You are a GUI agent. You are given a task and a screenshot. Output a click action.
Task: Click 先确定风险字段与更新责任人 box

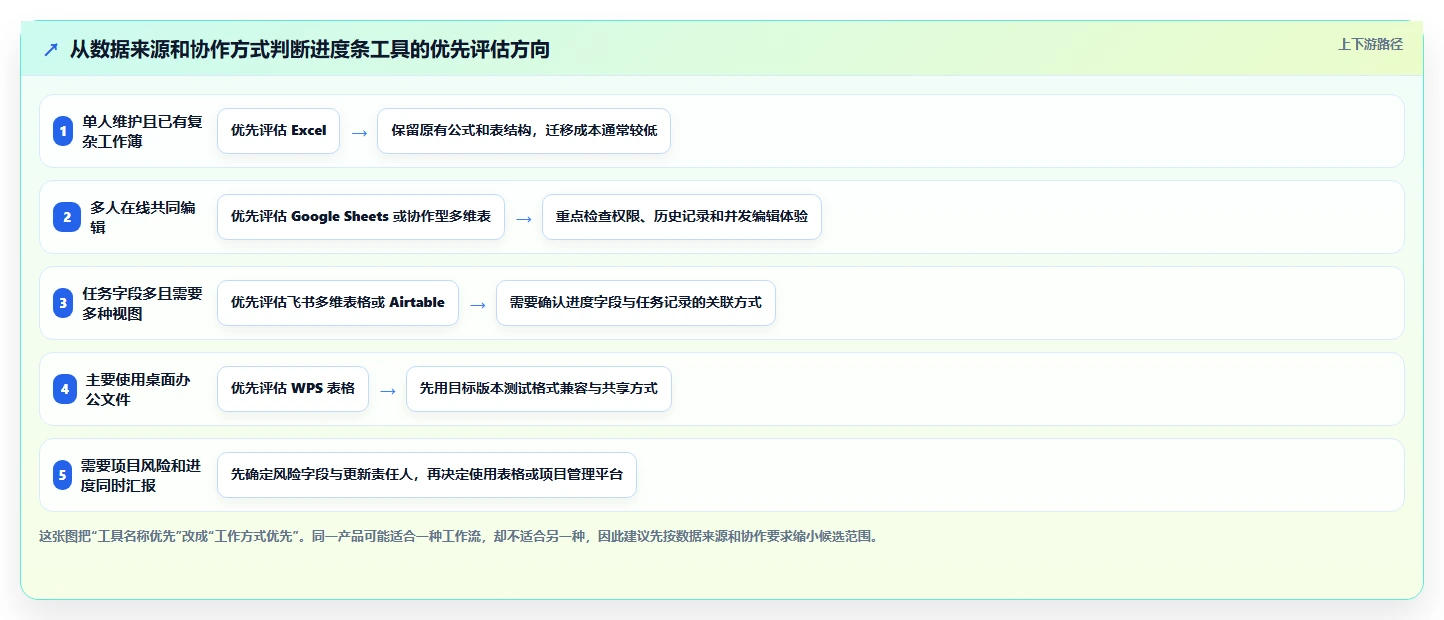click(427, 475)
